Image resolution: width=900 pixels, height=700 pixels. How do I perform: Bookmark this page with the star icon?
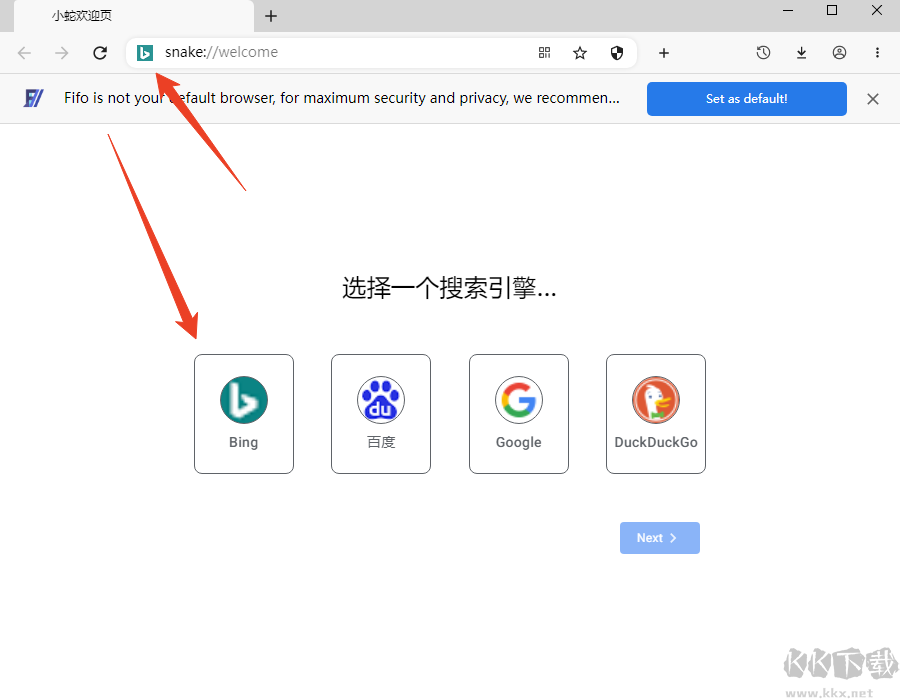coord(580,53)
